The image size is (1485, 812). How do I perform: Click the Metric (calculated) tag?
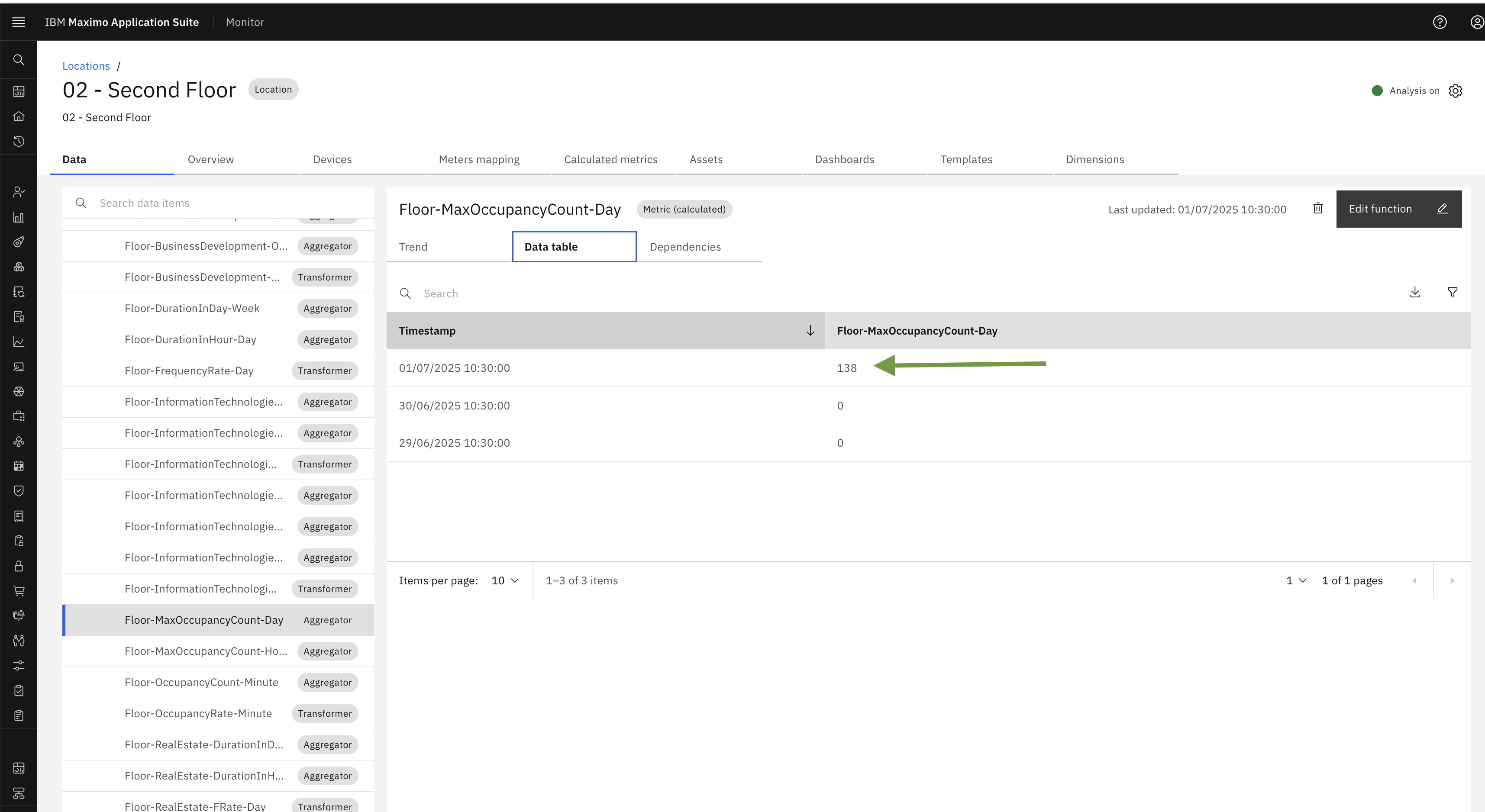[684, 209]
